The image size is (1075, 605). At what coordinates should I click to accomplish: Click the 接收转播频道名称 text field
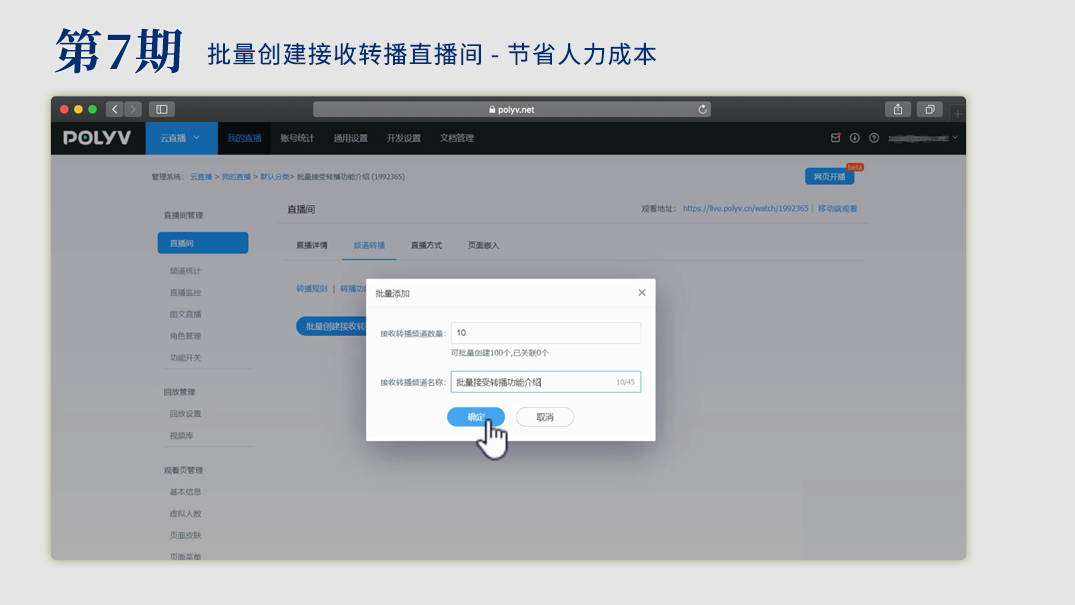pyautogui.click(x=530, y=382)
